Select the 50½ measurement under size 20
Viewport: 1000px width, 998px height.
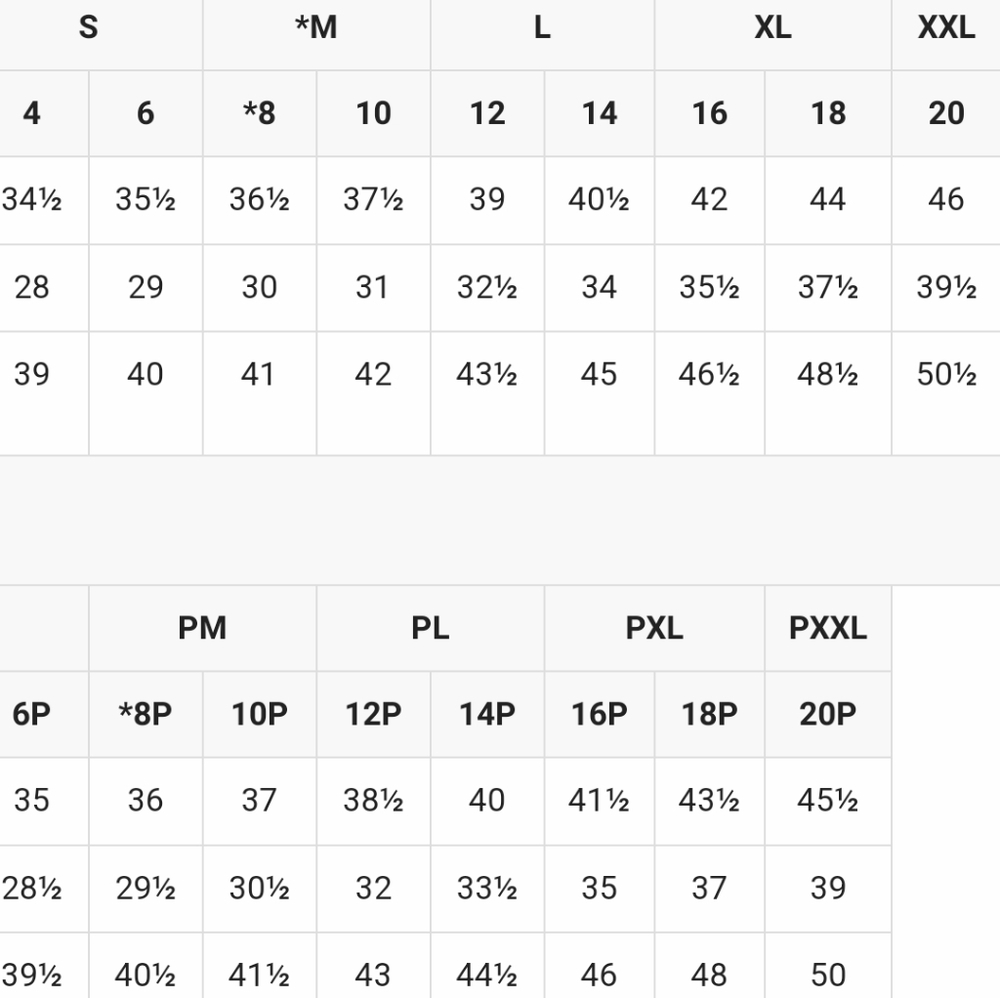click(946, 374)
